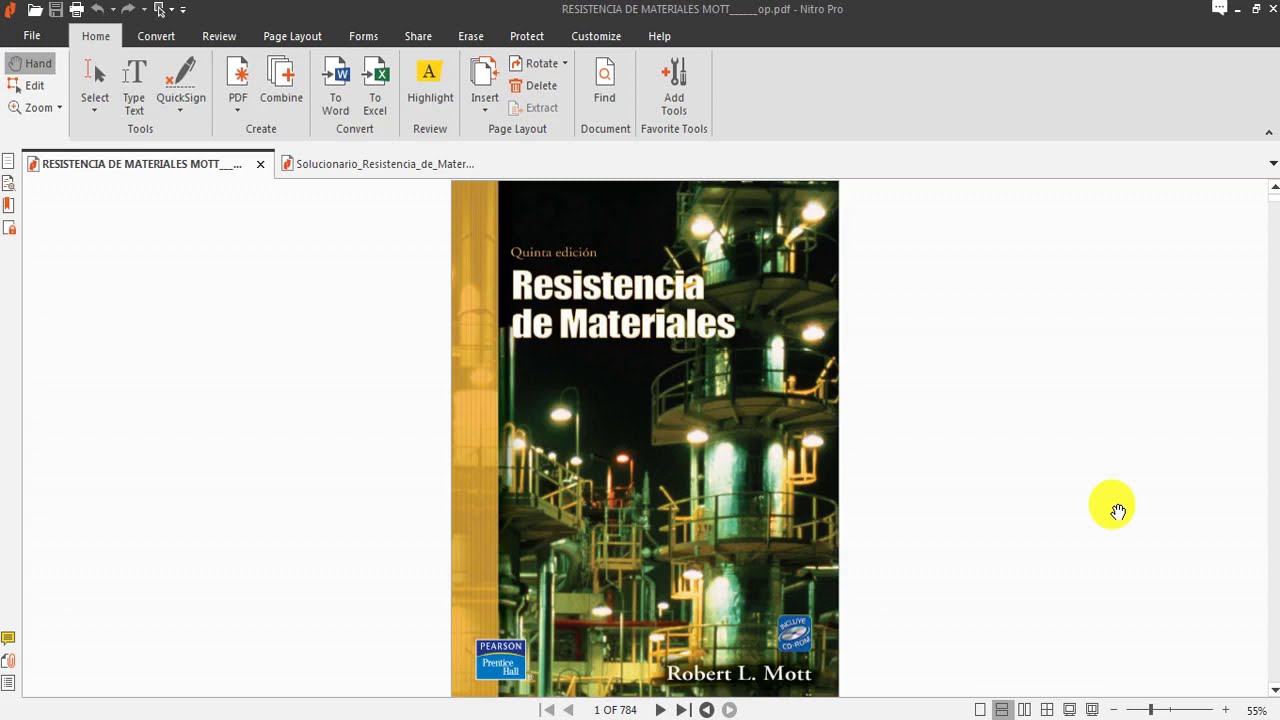Switch to Solucionario_Resistencia_de_Mater document tab

tap(378, 164)
